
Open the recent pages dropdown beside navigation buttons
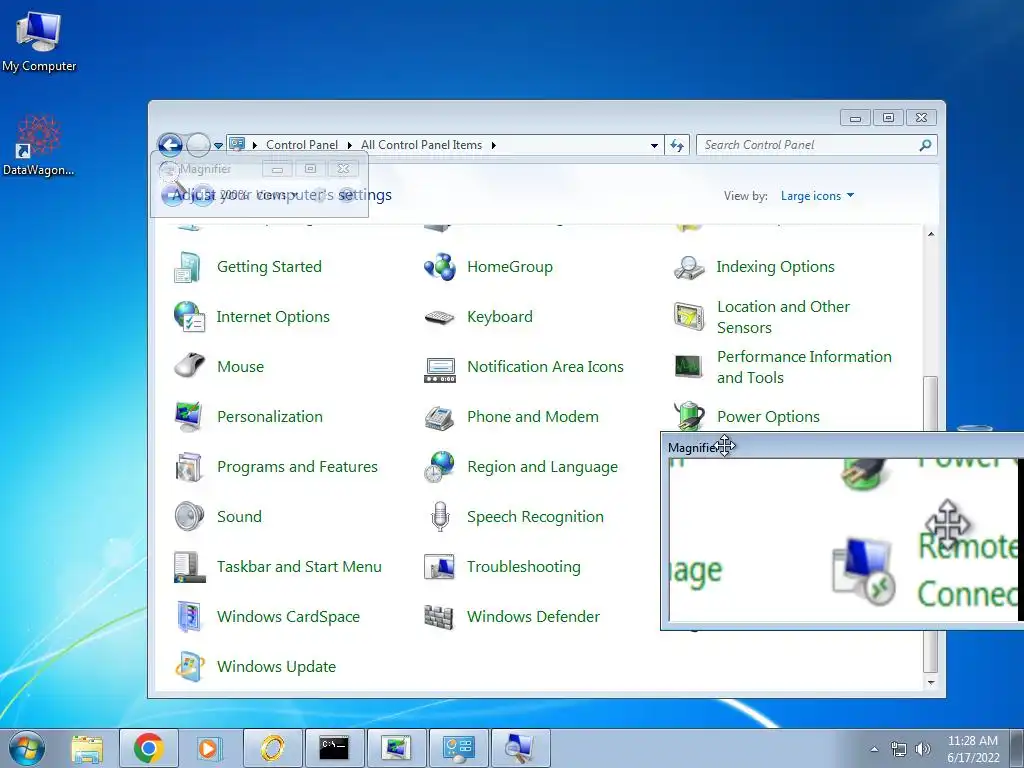coord(219,146)
